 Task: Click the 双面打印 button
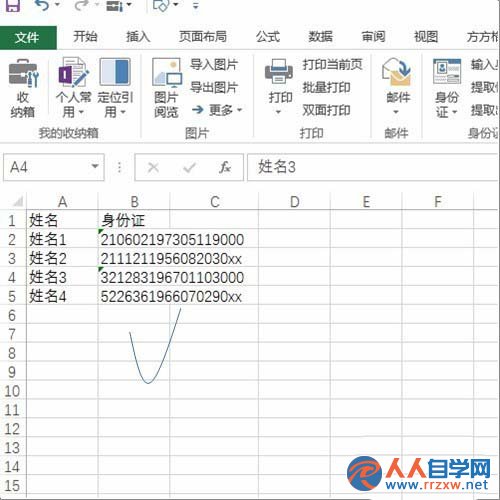326,110
